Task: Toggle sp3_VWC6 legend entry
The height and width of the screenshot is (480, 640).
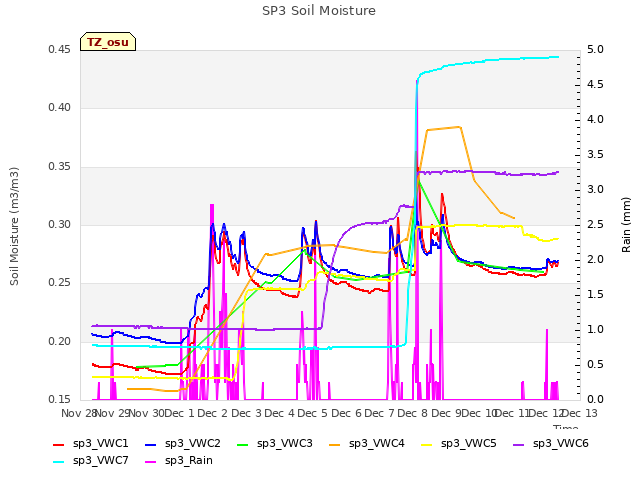Action: pyautogui.click(x=551, y=444)
